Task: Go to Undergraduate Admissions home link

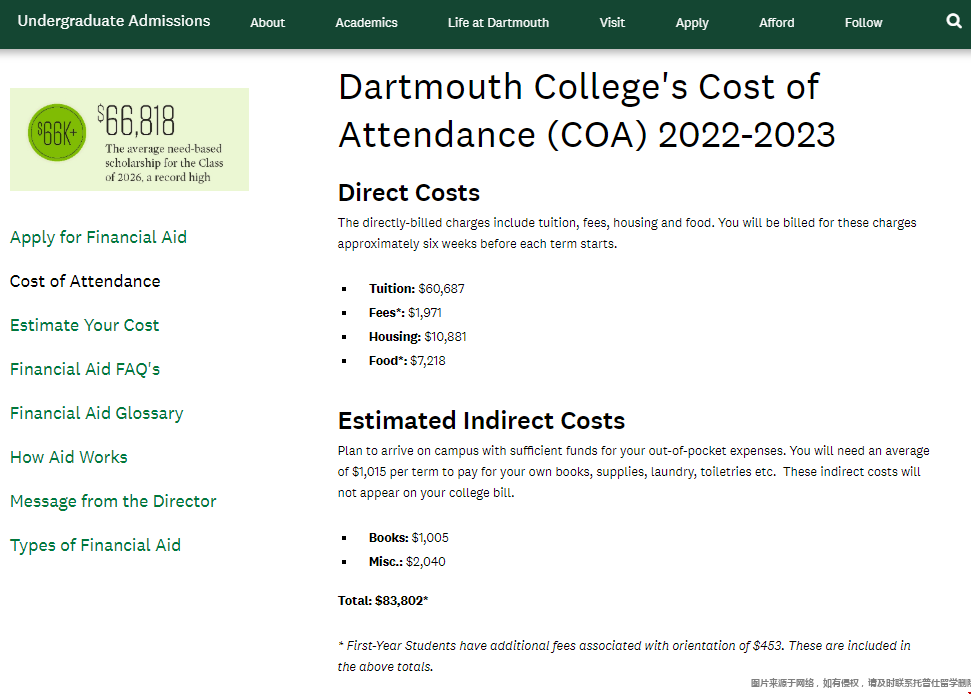Action: click(114, 21)
